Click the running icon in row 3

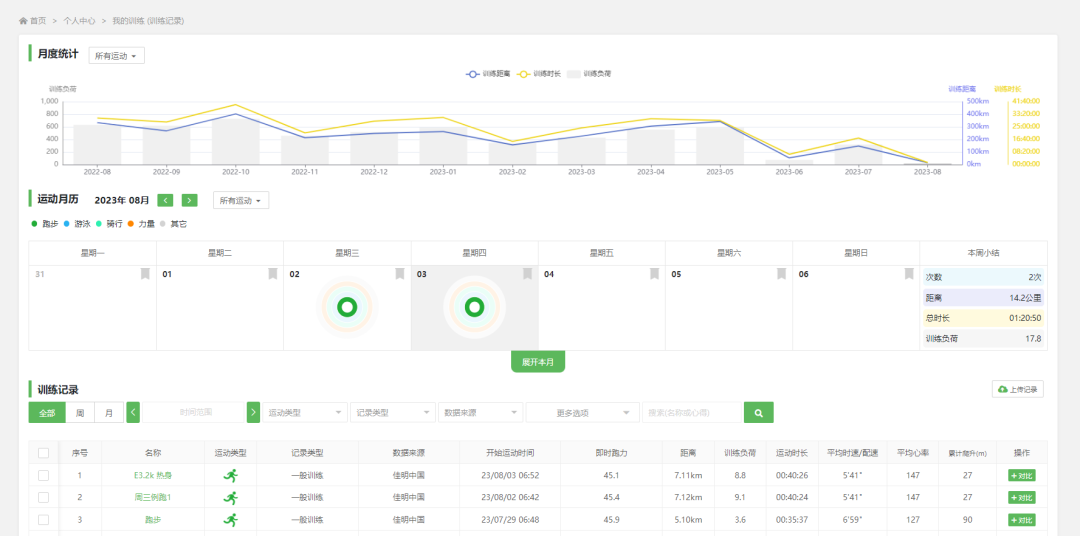coord(230,519)
